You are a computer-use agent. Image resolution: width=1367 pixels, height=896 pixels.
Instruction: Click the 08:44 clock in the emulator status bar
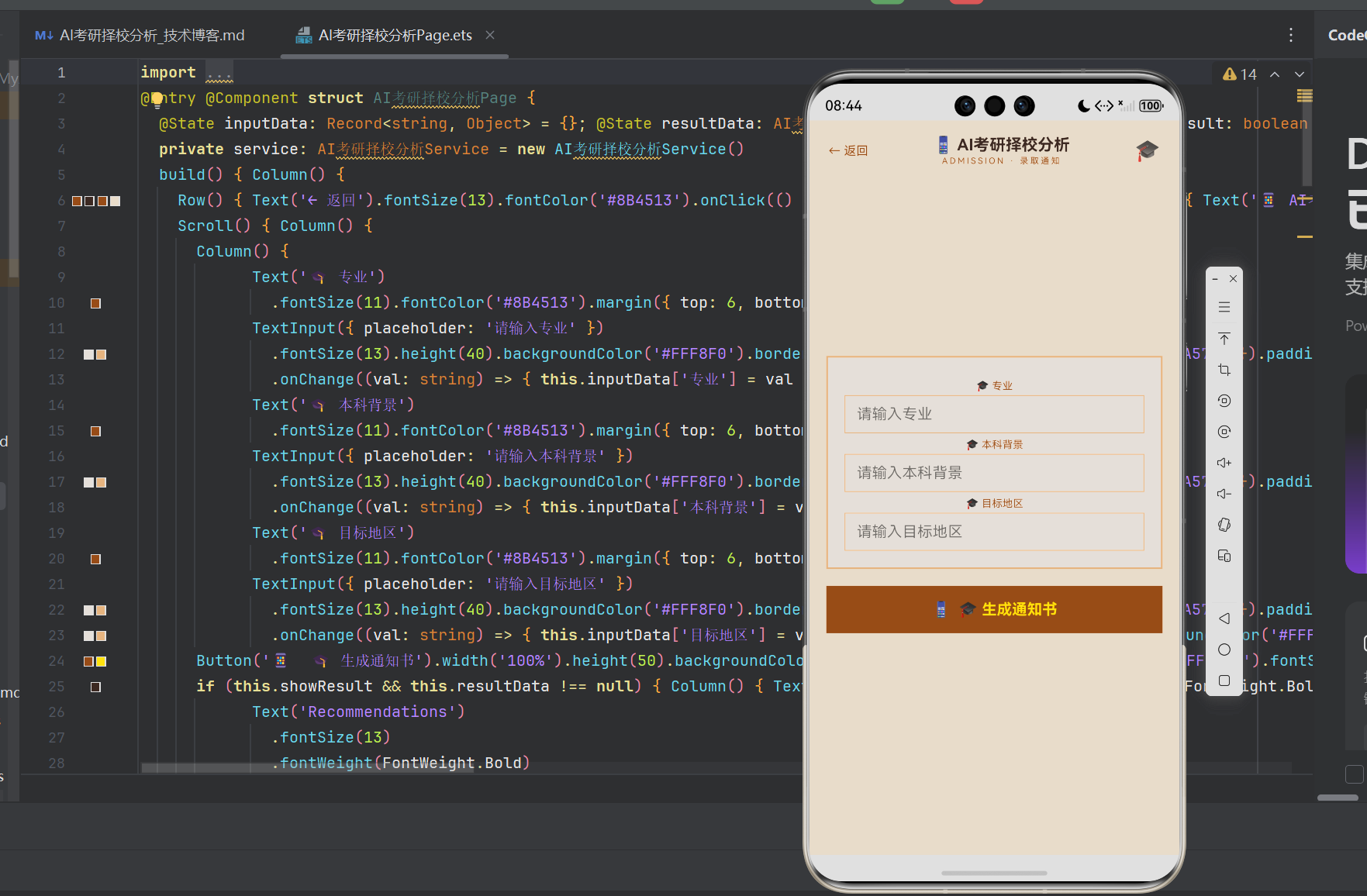coord(844,106)
